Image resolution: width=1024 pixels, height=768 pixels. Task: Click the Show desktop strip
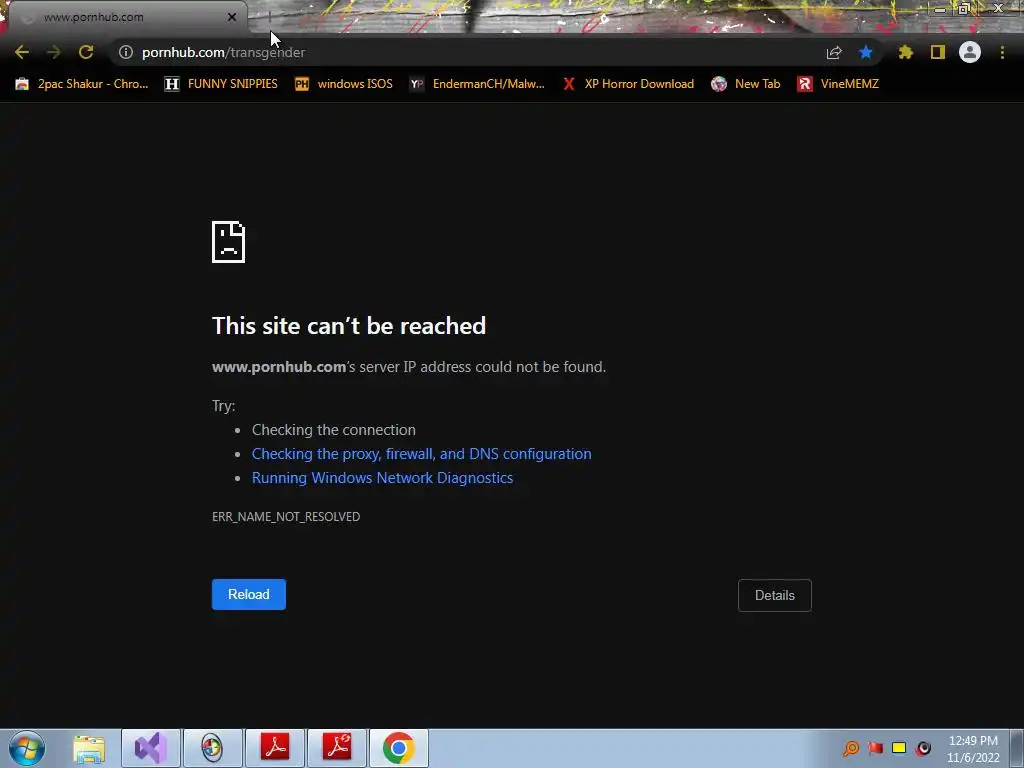(x=1017, y=748)
